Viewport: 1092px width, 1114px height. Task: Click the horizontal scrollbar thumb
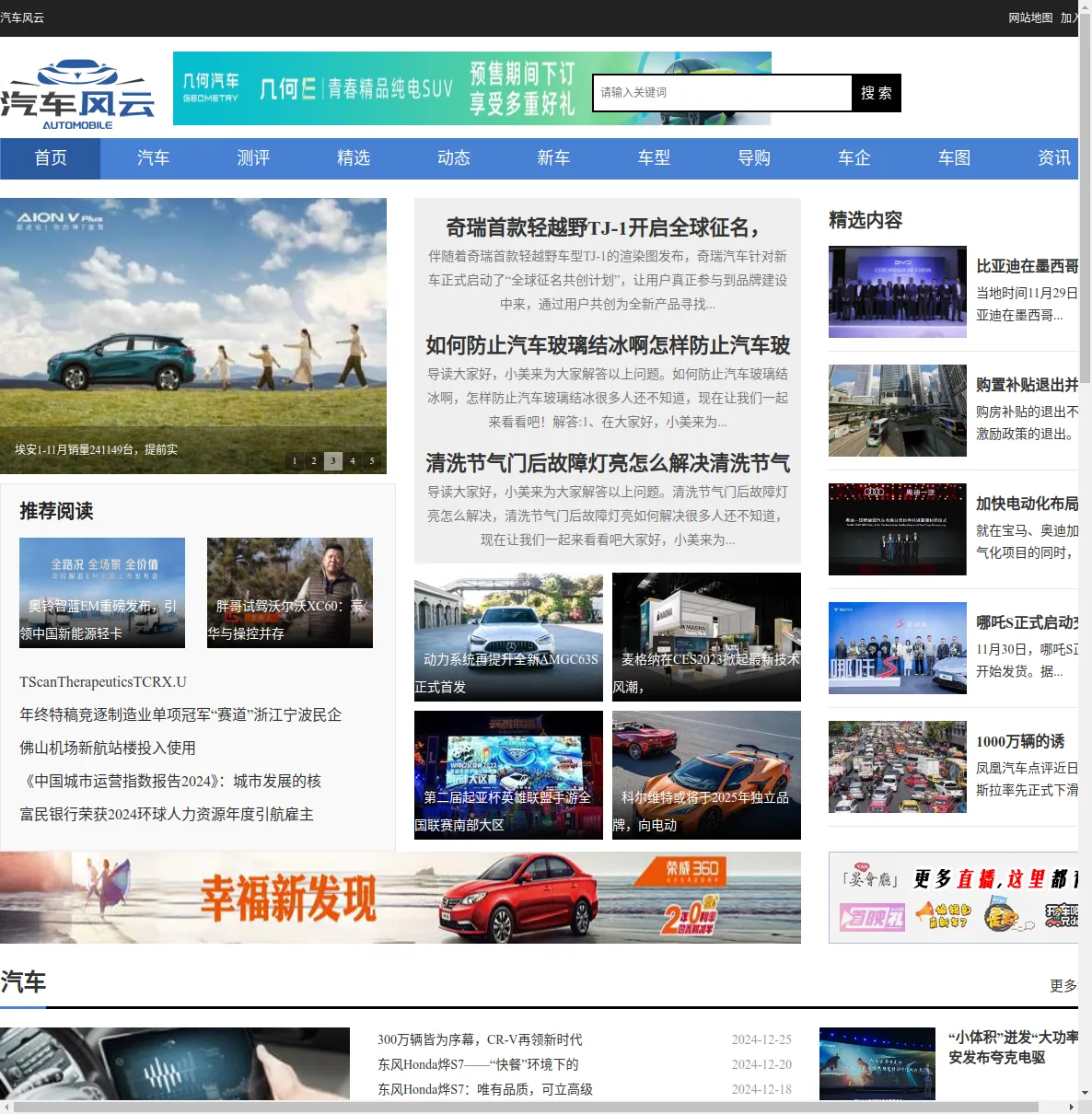(x=527, y=1107)
